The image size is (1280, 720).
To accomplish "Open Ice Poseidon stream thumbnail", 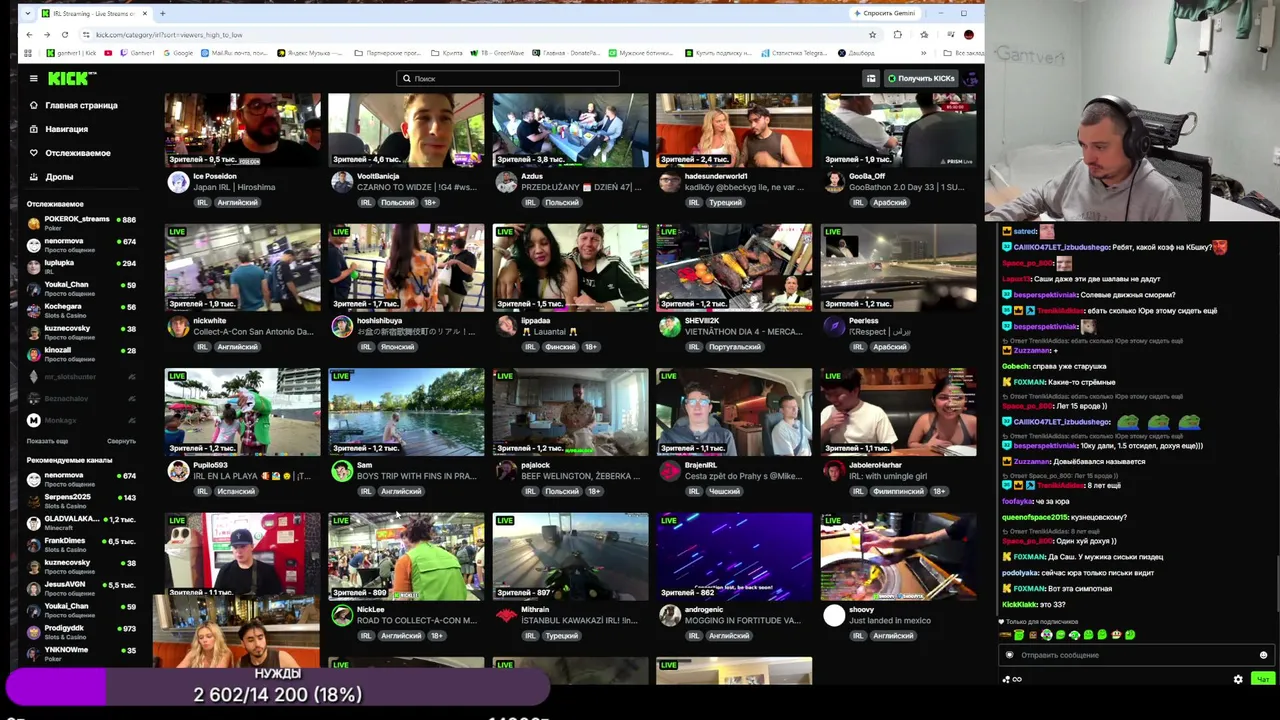I will (243, 130).
